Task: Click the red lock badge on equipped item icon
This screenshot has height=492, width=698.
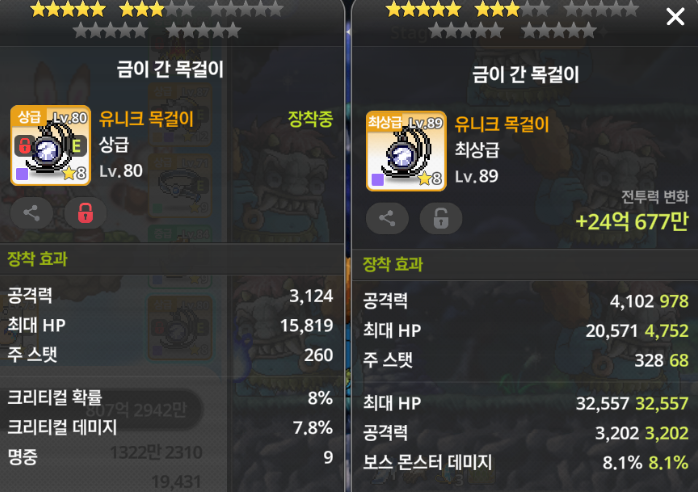Action: click(24, 146)
